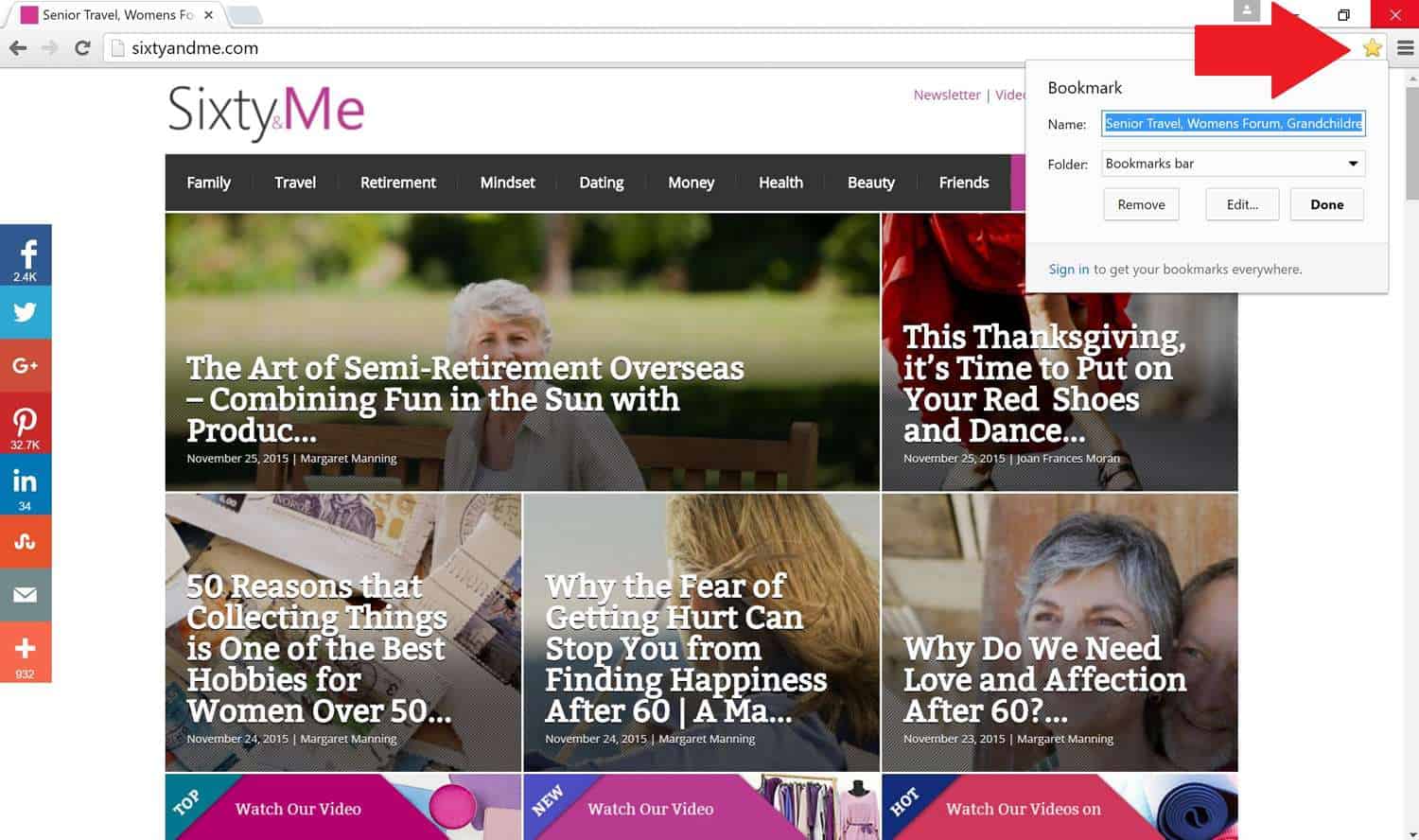Click the Sixty&Me site logo
This screenshot has height=840, width=1419.
(266, 112)
